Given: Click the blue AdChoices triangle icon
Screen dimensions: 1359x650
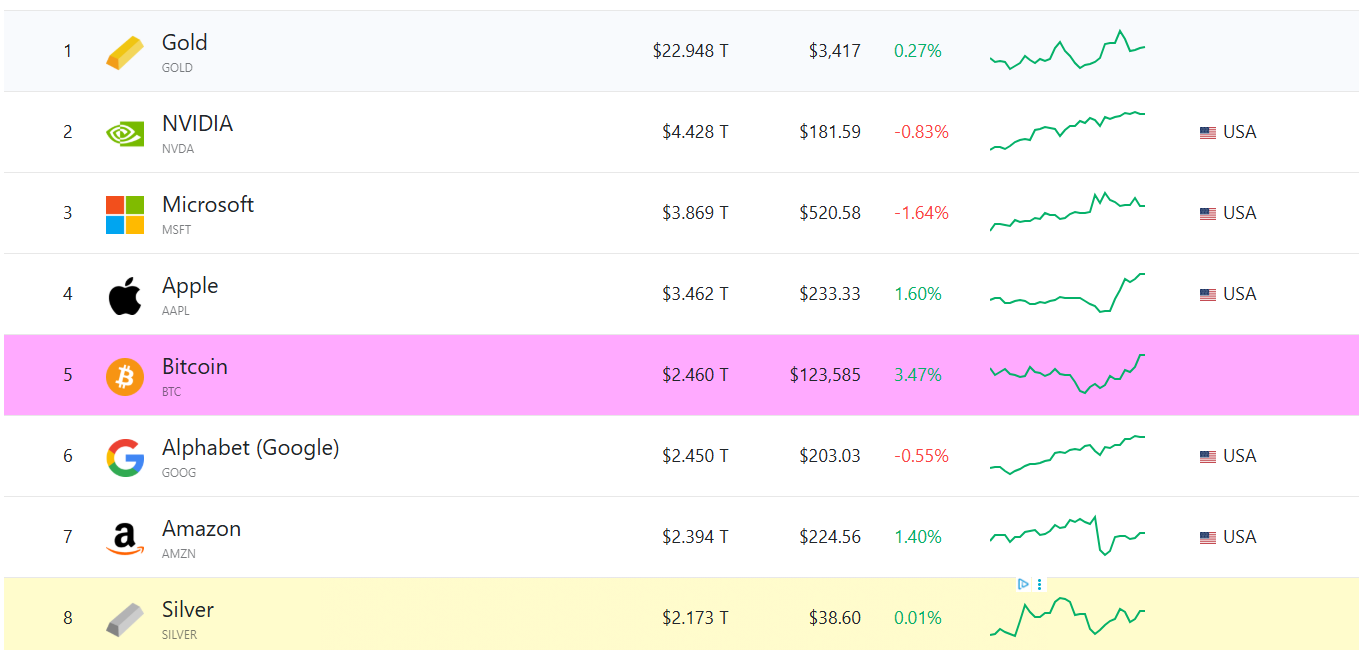Looking at the screenshot, I should pyautogui.click(x=1023, y=584).
